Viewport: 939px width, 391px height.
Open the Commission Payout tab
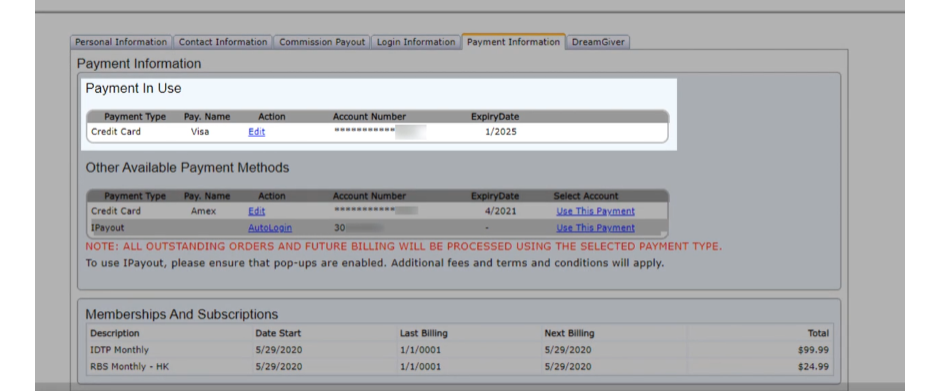click(x=322, y=42)
